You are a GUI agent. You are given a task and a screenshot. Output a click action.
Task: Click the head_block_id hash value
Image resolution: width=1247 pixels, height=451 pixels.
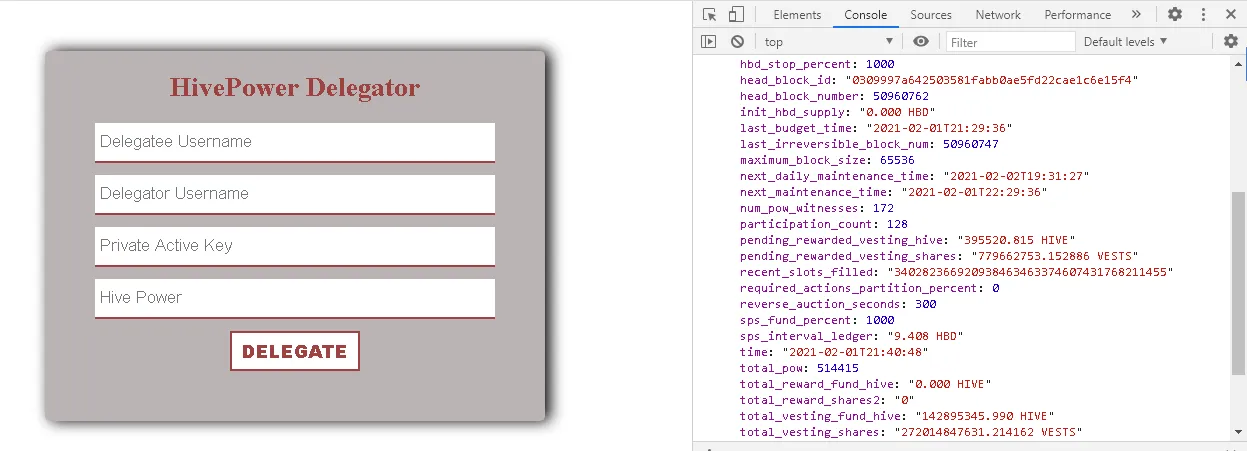coord(992,80)
